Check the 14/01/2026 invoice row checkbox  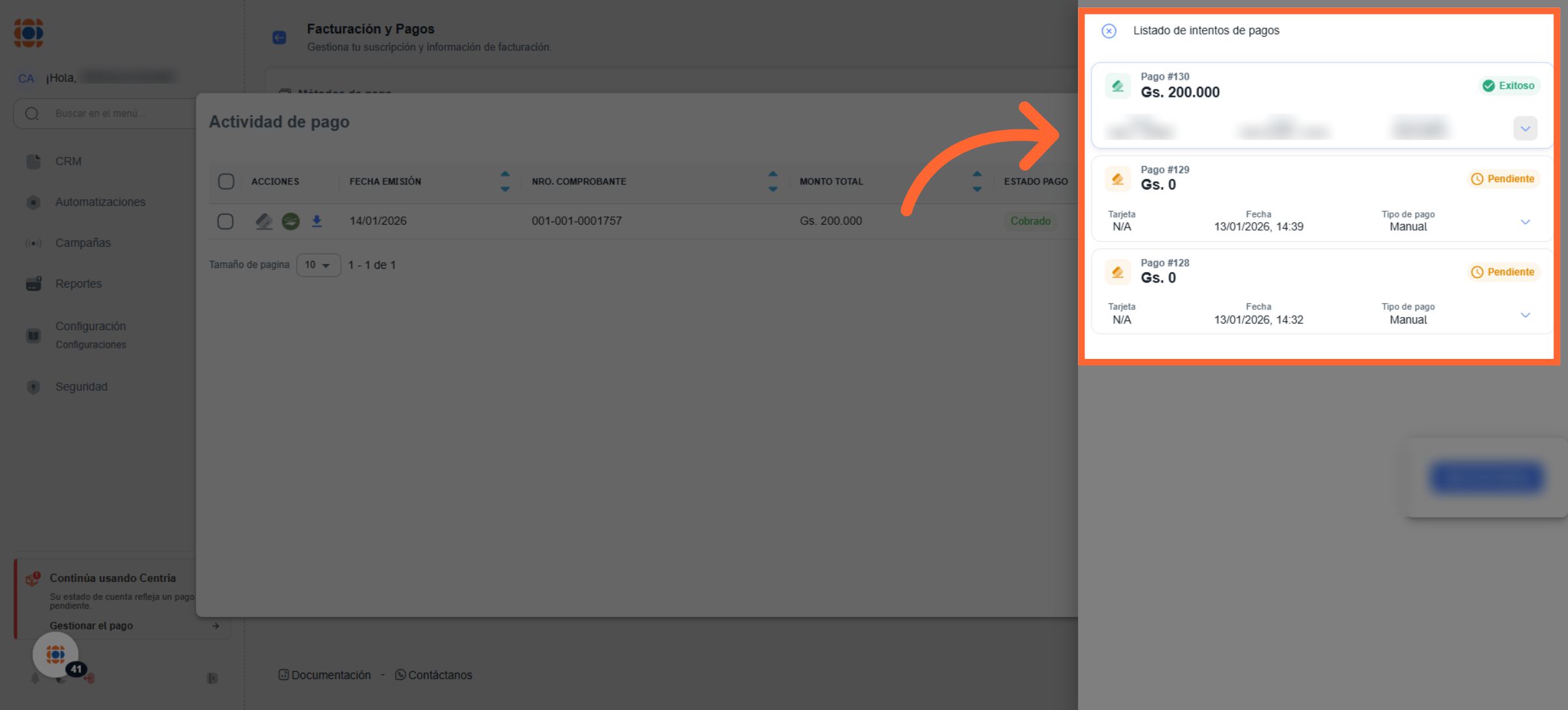point(225,221)
